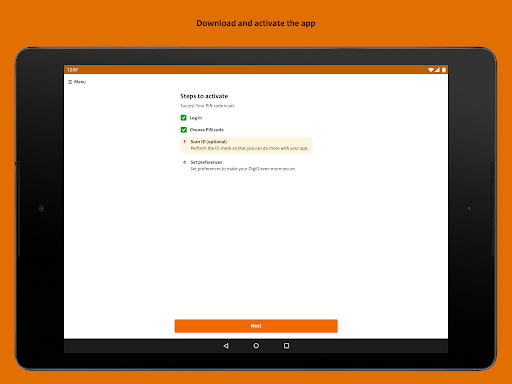Click the 12:07 clock in status bar

(72, 70)
